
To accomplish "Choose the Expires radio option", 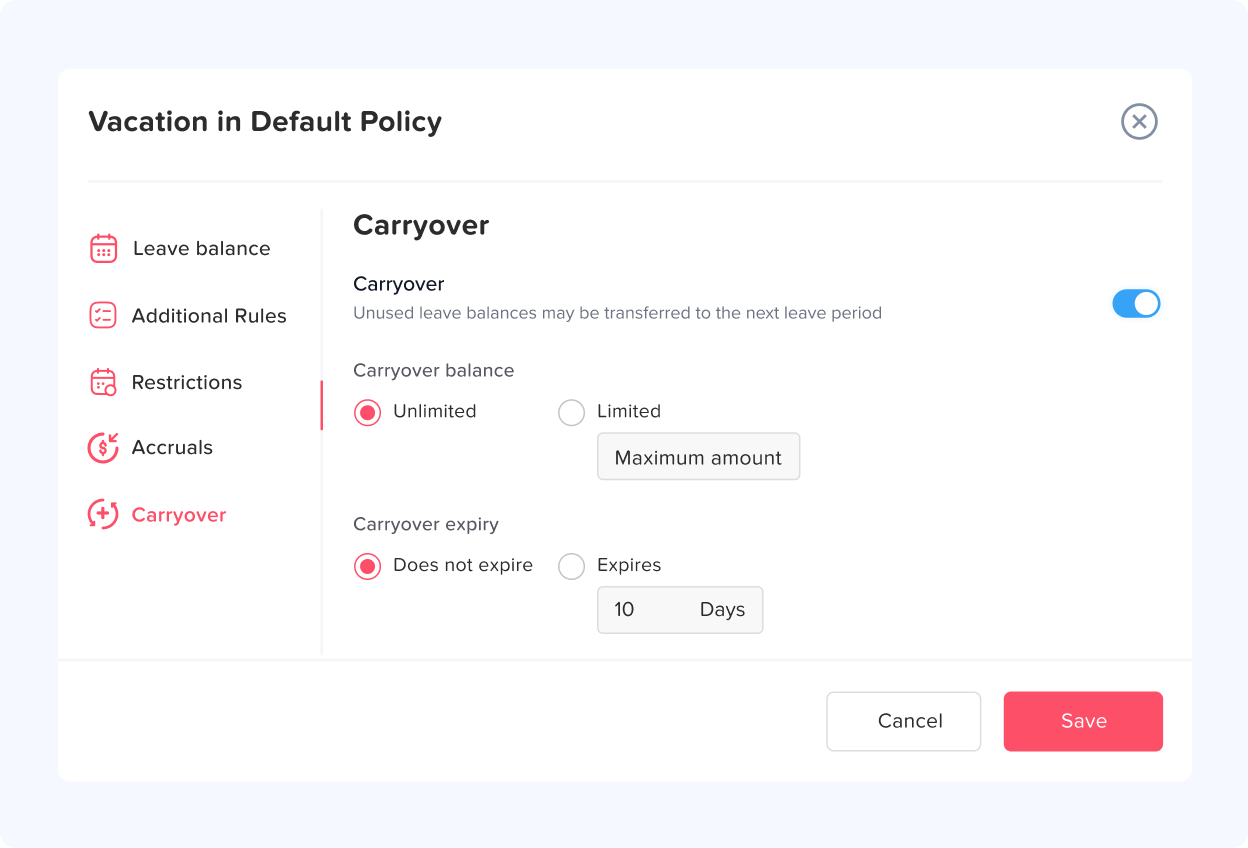I will (x=571, y=566).
